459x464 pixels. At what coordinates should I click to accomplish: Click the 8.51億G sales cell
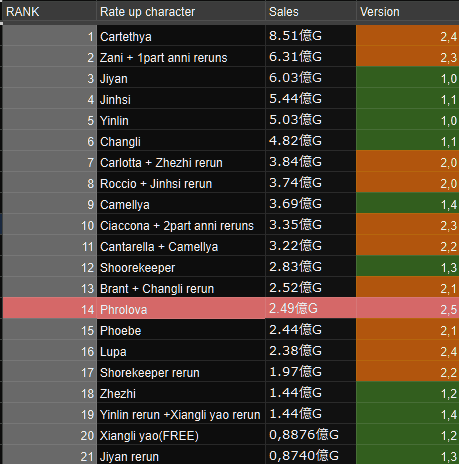[311, 36]
